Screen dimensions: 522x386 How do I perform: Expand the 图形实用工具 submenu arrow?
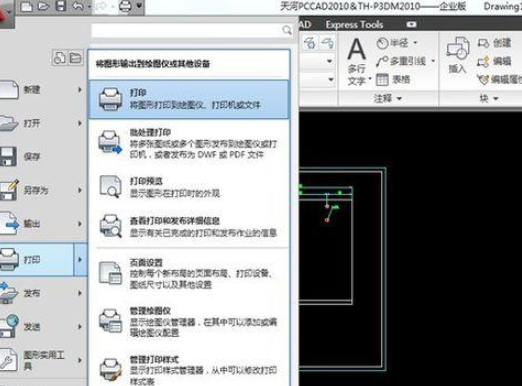click(80, 360)
